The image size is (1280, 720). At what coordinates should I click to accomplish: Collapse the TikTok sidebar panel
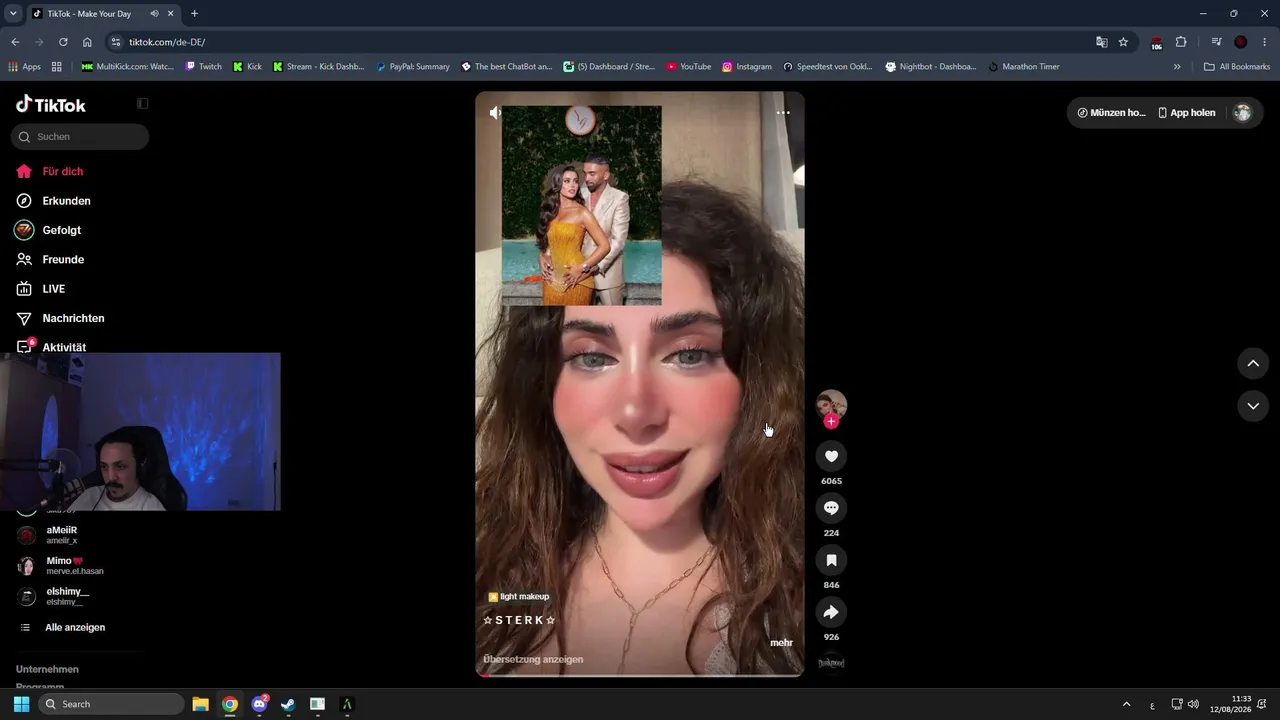pos(143,104)
